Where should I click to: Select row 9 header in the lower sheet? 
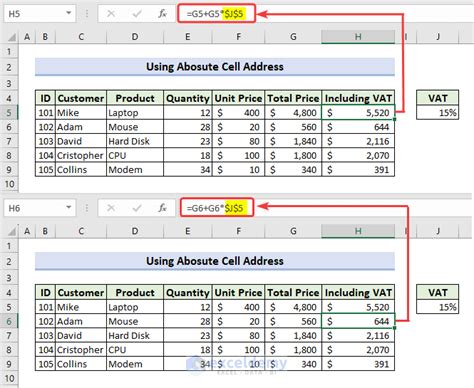coord(9,364)
